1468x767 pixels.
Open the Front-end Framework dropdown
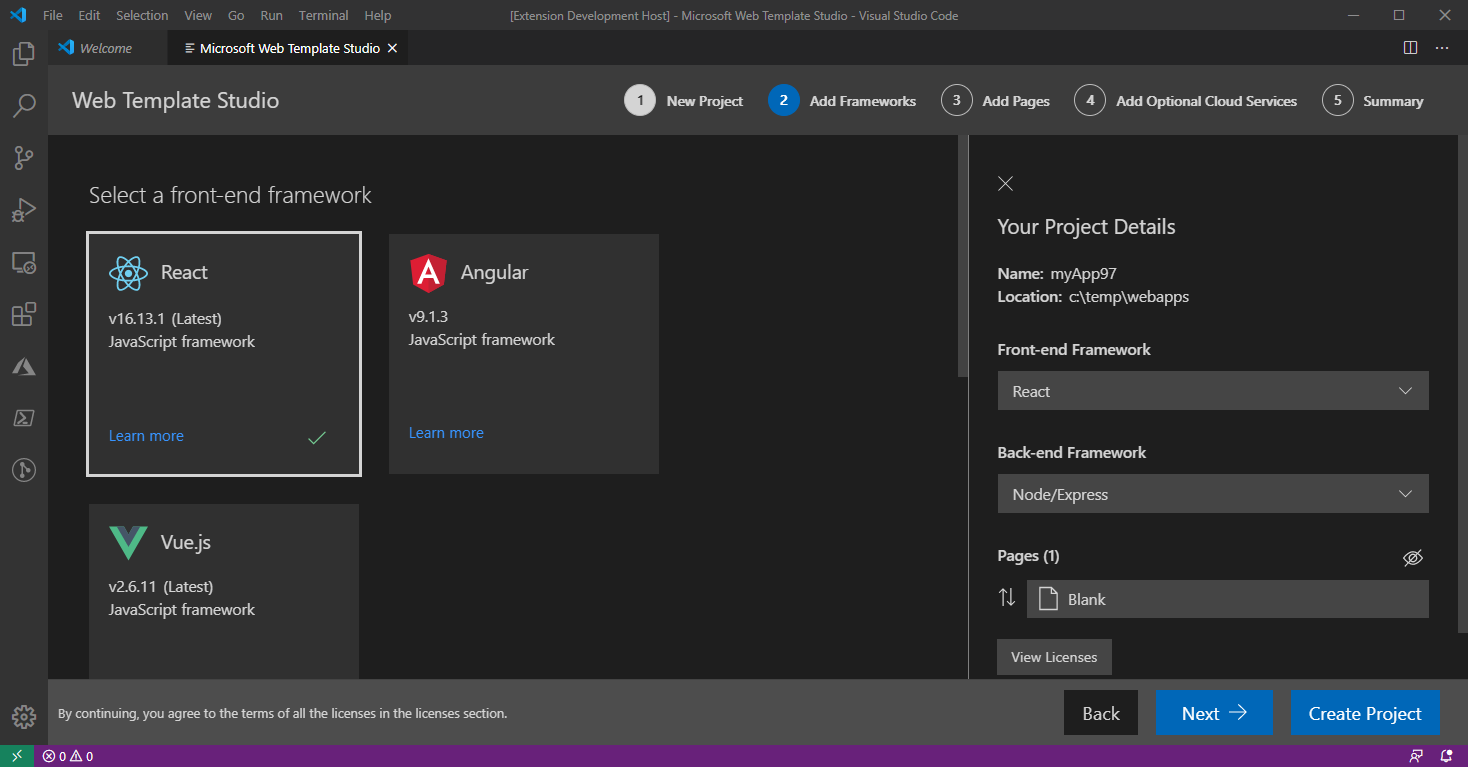pyautogui.click(x=1213, y=391)
